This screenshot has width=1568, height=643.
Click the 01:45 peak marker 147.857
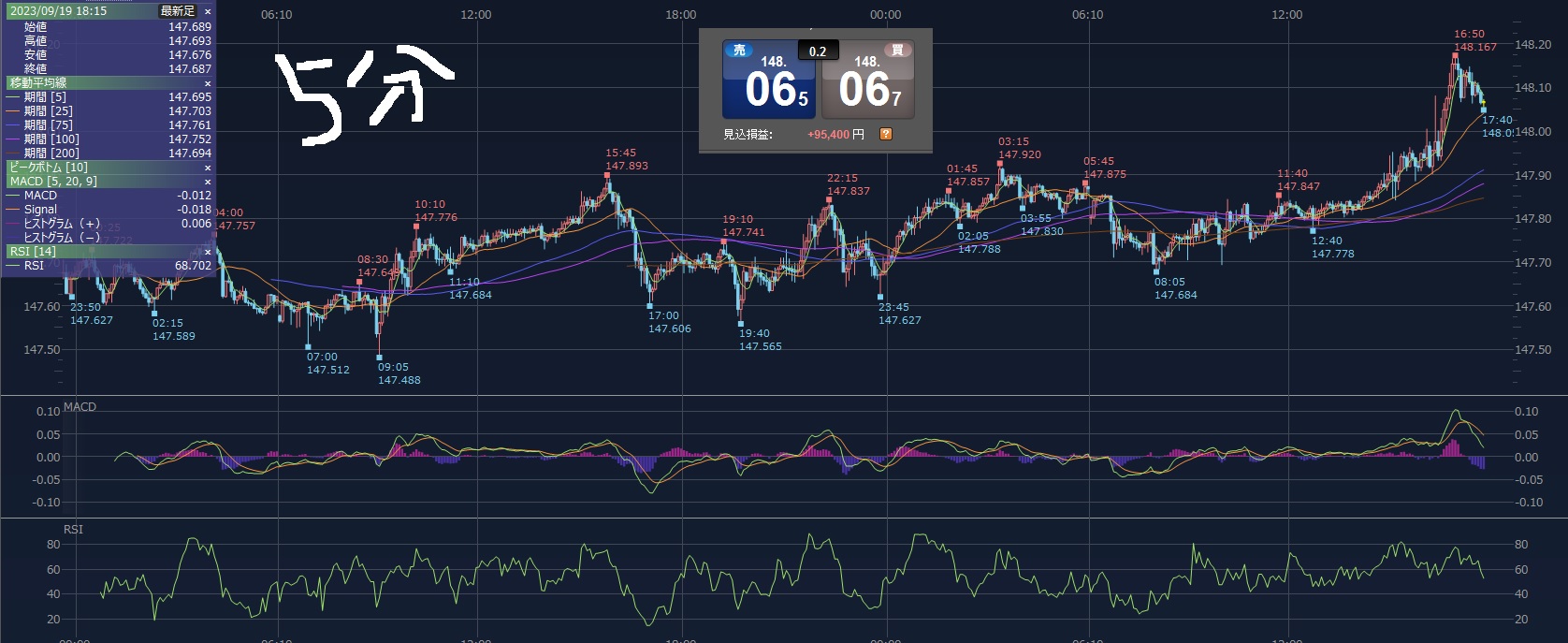[x=967, y=175]
